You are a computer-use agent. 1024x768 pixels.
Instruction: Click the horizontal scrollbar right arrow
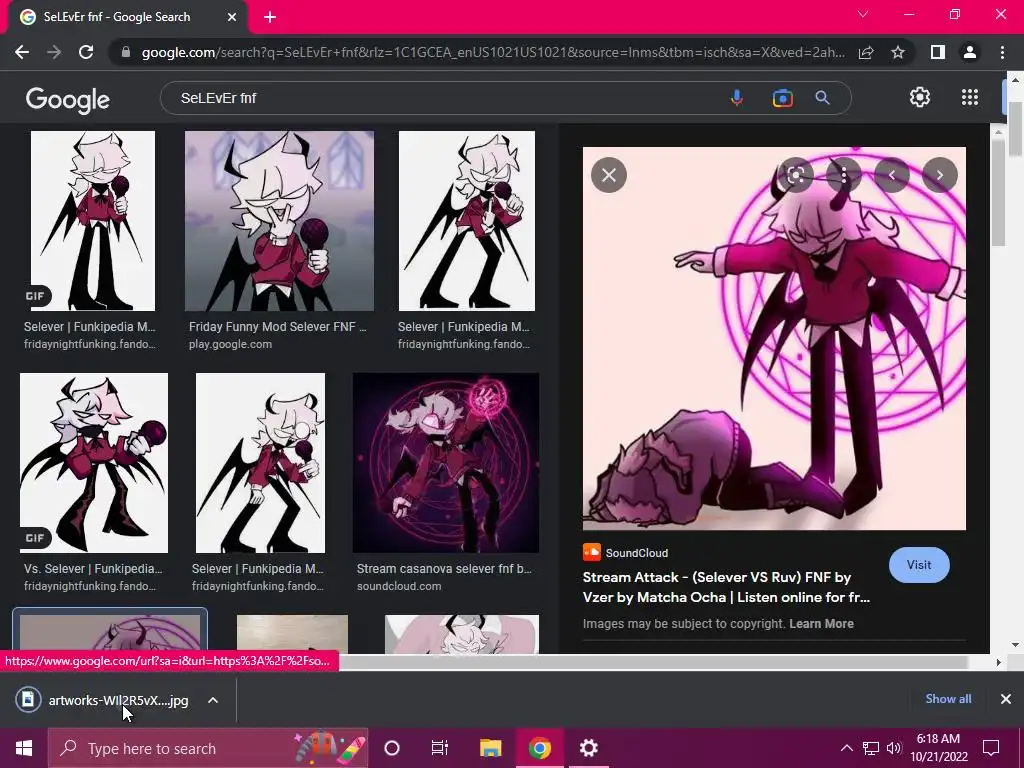pos(998,662)
